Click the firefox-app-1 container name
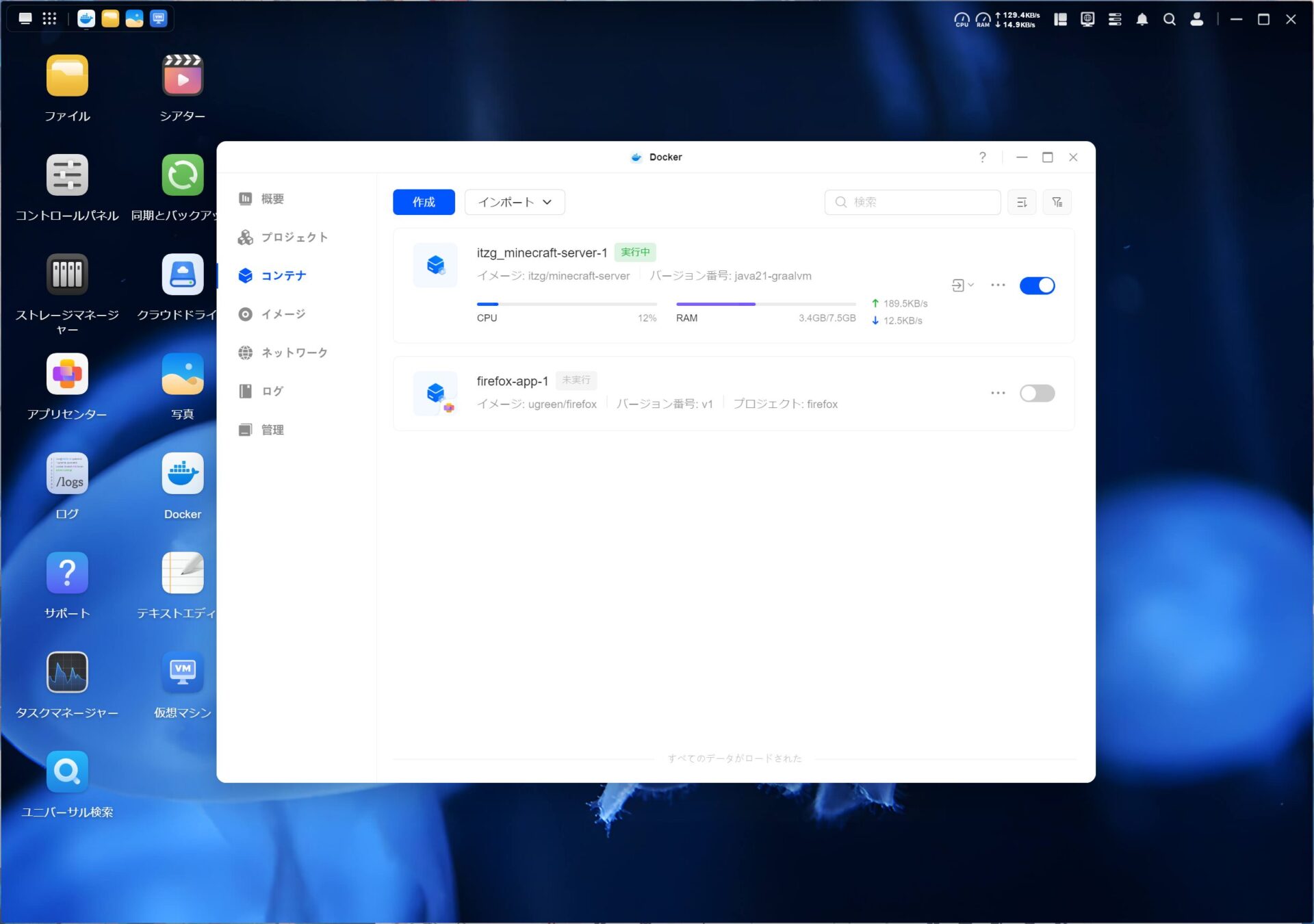The image size is (1314, 924). (512, 381)
